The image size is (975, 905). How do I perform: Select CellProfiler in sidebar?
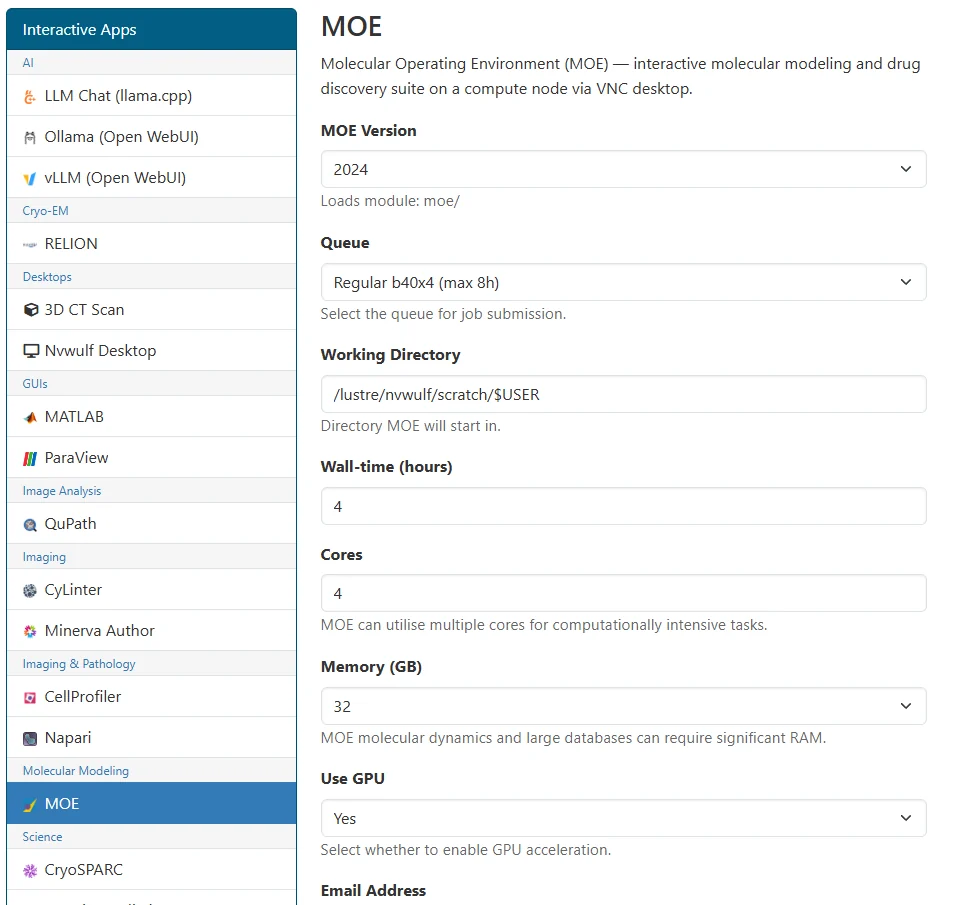pyautogui.click(x=151, y=697)
